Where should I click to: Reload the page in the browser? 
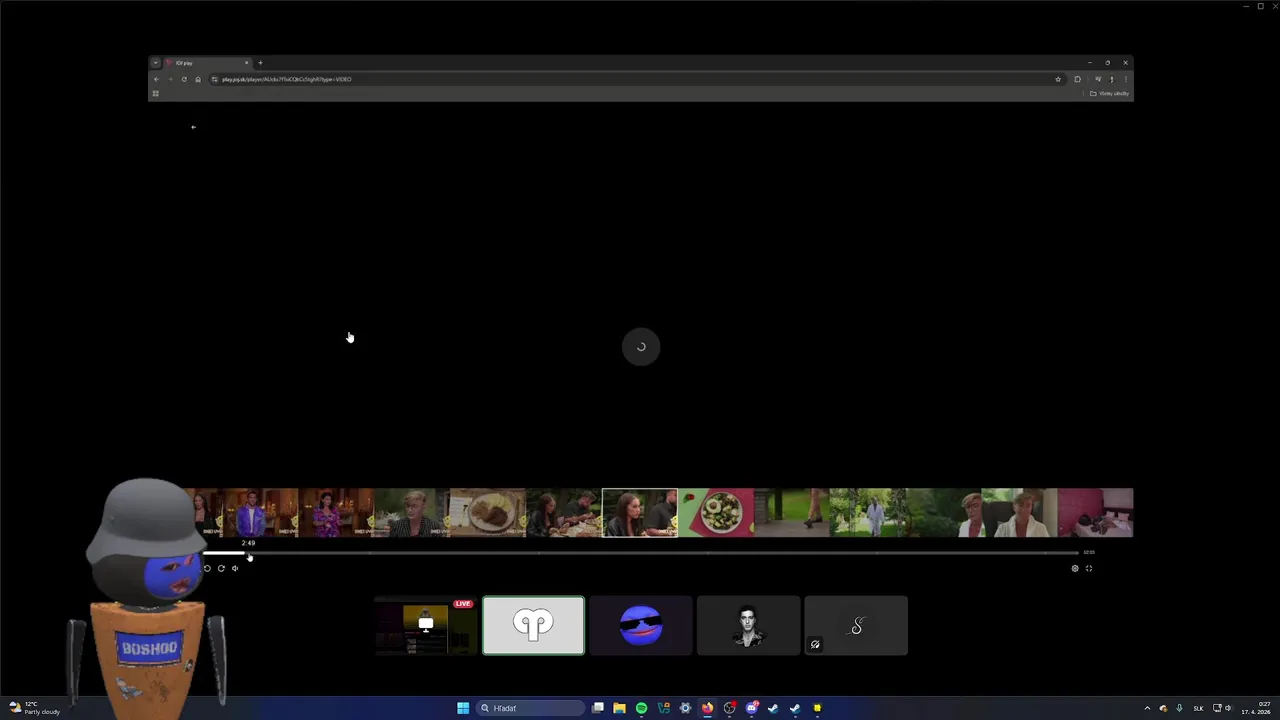184,79
